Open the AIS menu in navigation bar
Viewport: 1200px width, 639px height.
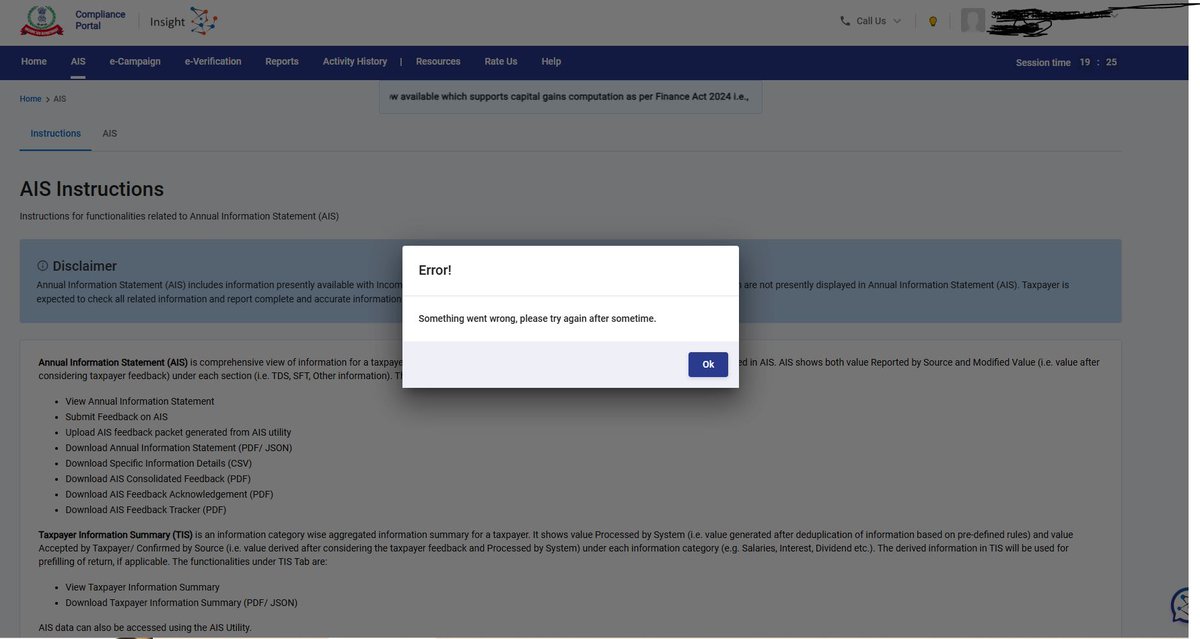point(78,62)
